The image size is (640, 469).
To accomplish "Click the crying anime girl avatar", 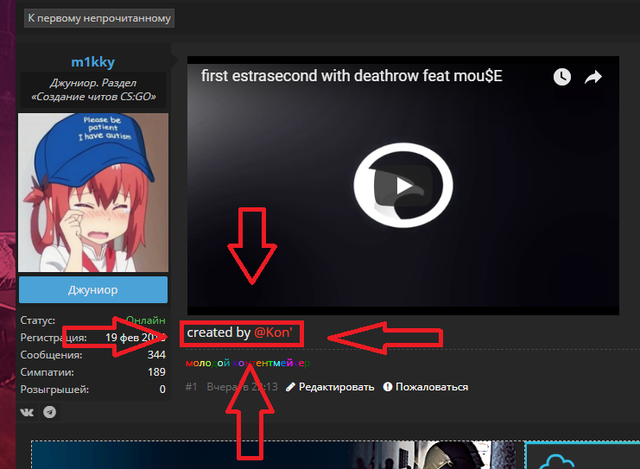I will click(x=93, y=192).
